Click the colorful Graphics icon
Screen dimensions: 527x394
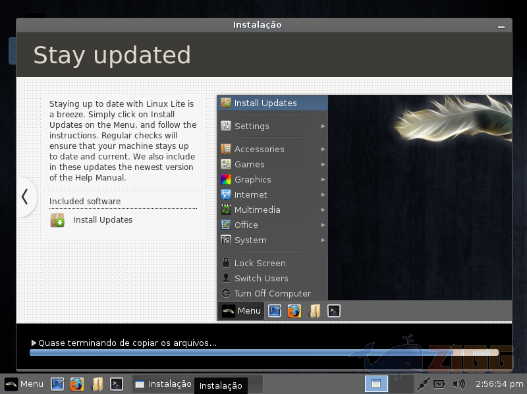point(226,179)
